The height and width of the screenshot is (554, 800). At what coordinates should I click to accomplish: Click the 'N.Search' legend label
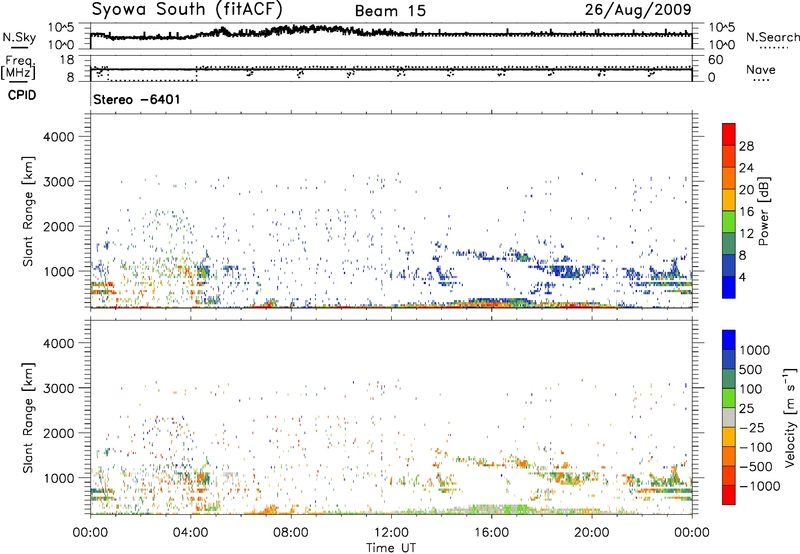[772, 37]
